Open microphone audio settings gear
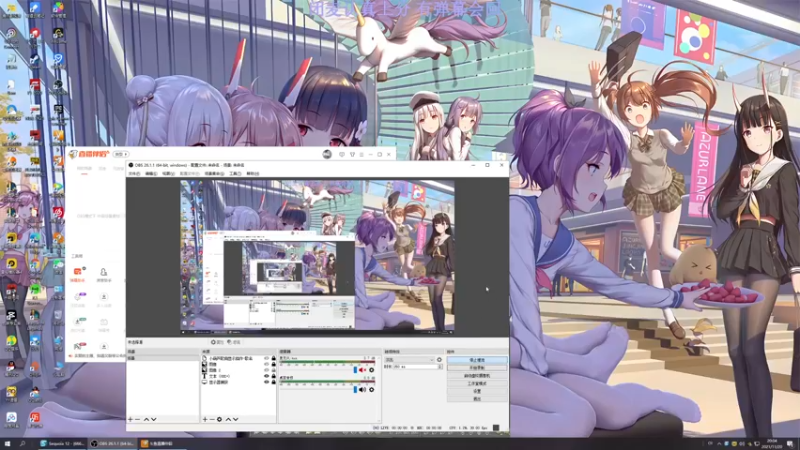 [371, 370]
